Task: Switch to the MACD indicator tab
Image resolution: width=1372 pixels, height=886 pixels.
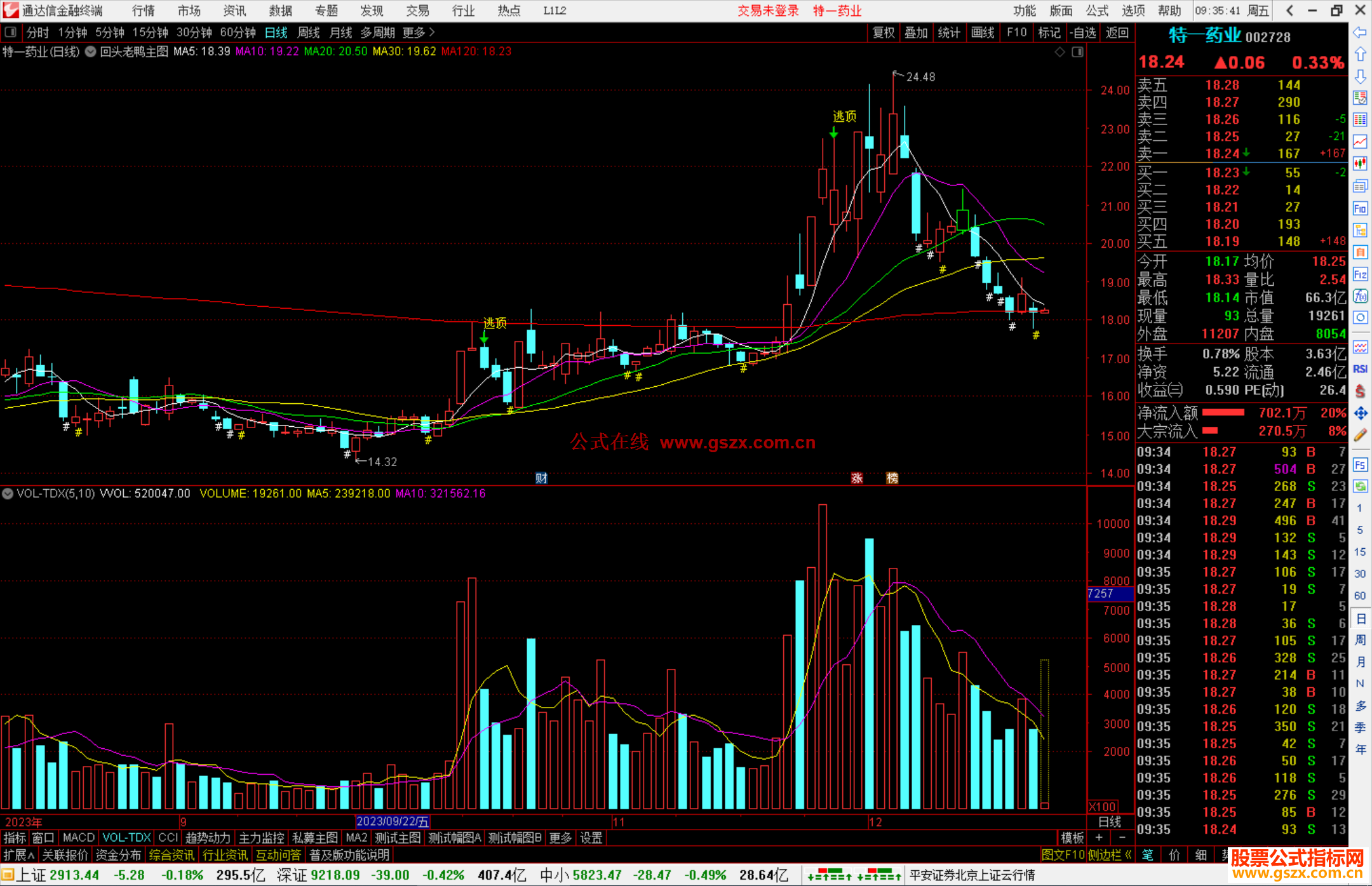Action: (x=79, y=838)
